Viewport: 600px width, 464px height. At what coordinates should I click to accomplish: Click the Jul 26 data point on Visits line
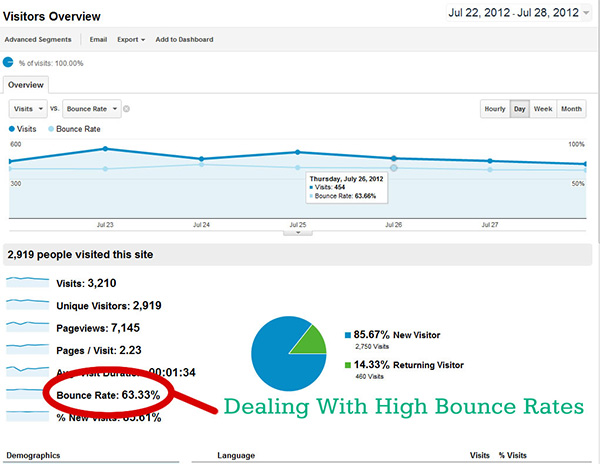(394, 158)
